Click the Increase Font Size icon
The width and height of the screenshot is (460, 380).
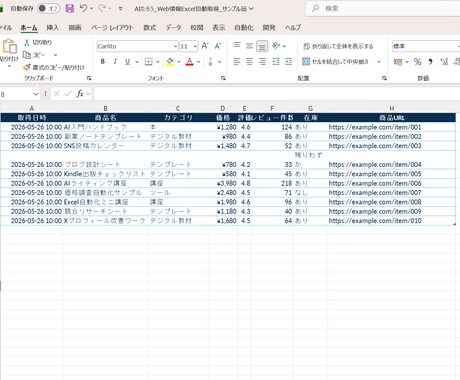pos(205,46)
